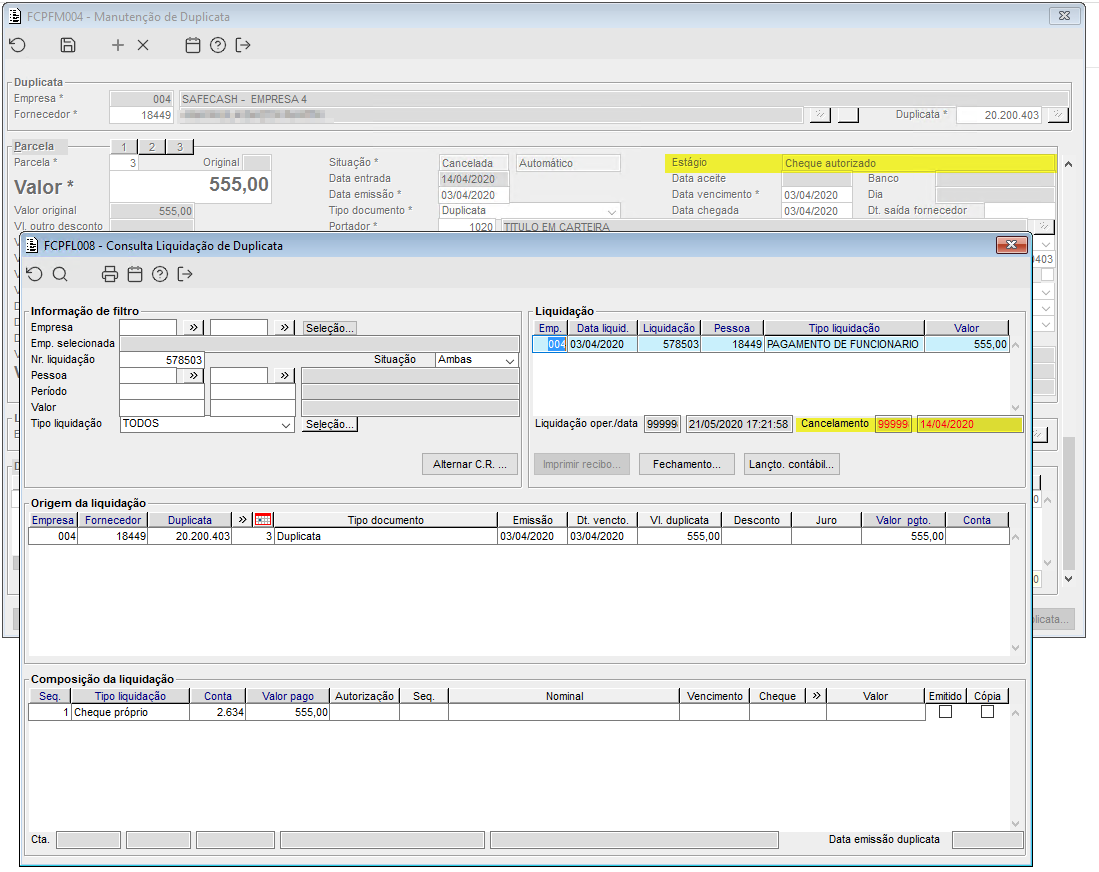Click the Estágio field Cheque autorizado
Viewport: 1099px width, 872px height.
click(918, 163)
